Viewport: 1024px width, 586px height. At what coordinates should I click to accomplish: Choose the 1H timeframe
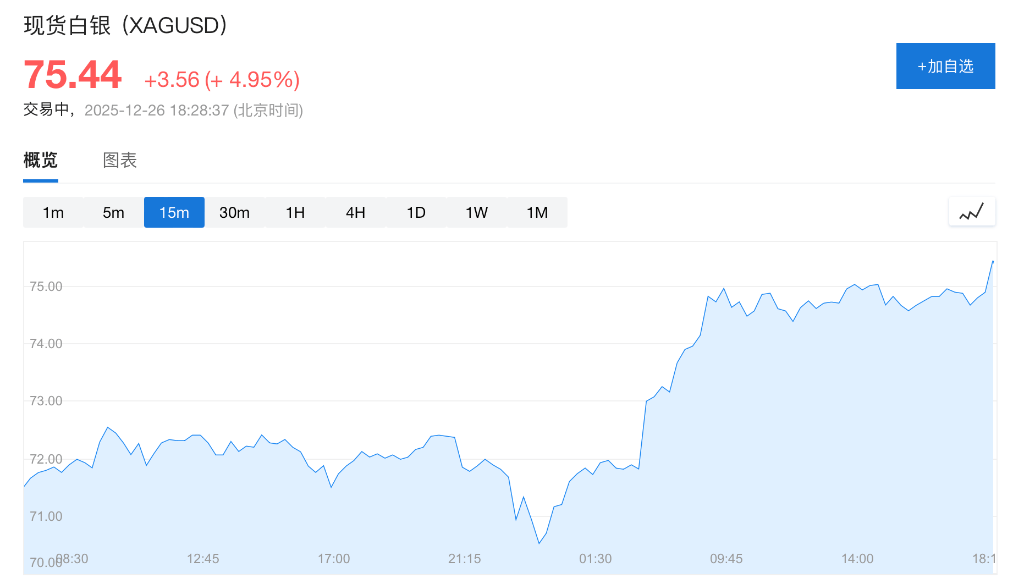point(295,212)
